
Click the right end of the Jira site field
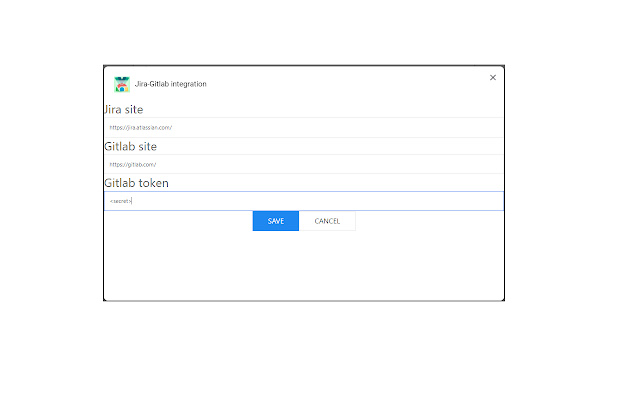tap(490, 128)
